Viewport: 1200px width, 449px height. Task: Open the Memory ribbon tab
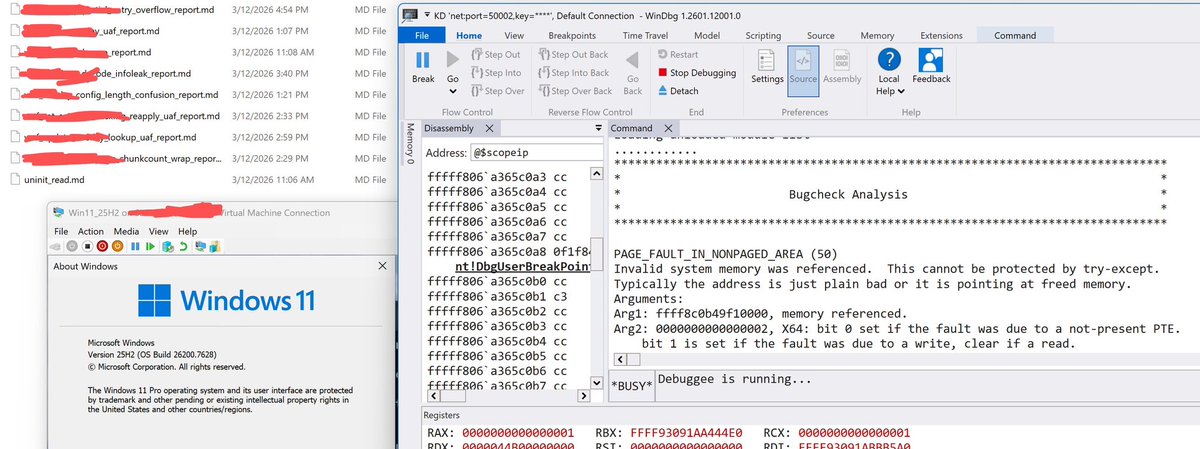tap(877, 35)
